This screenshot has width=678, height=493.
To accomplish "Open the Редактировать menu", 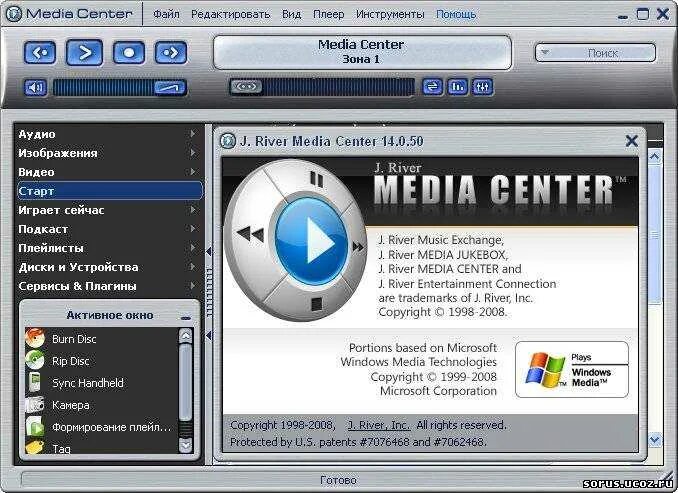I will [x=230, y=14].
